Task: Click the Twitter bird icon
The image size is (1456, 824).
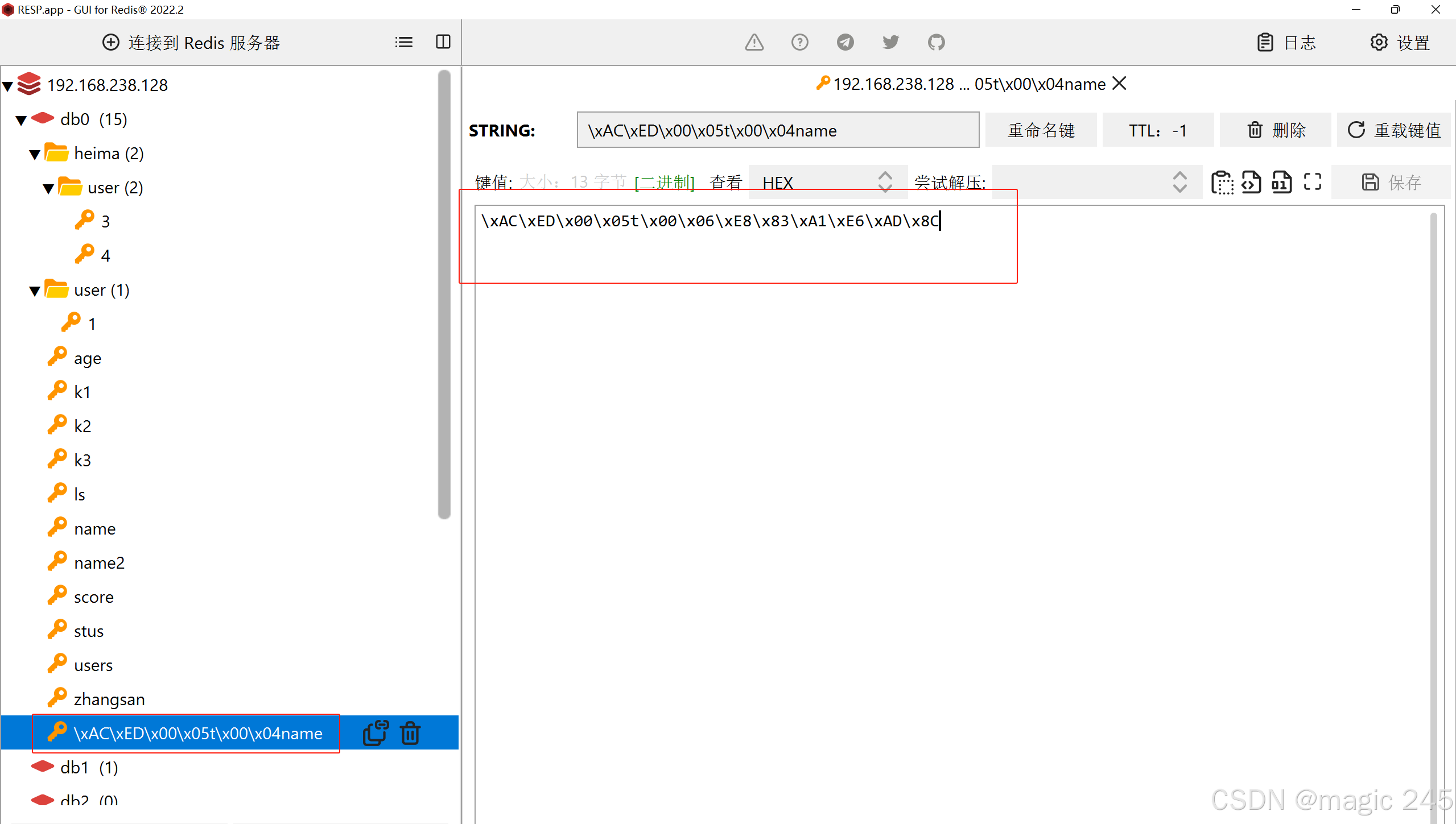Action: pyautogui.click(x=890, y=42)
